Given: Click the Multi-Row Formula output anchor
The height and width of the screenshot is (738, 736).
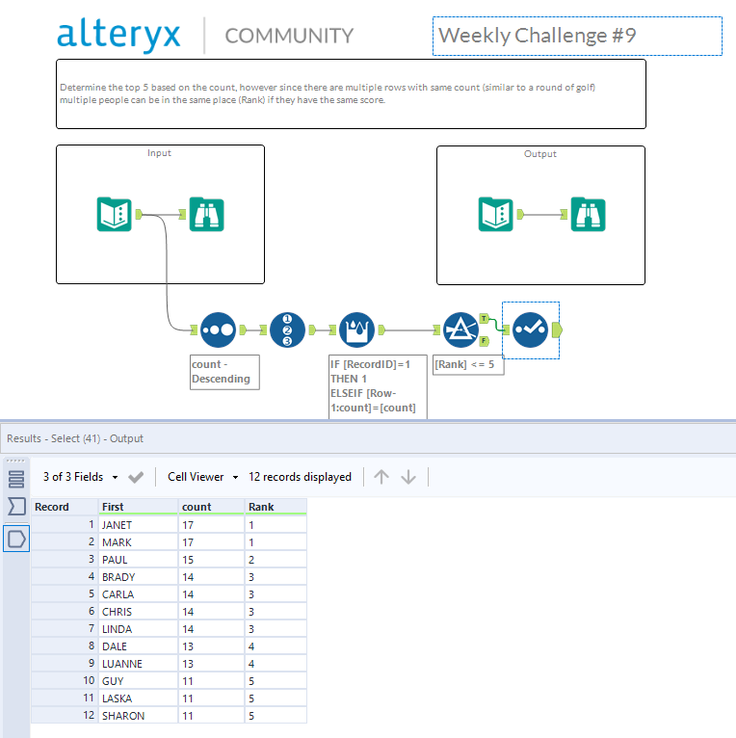Looking at the screenshot, I should click(382, 330).
